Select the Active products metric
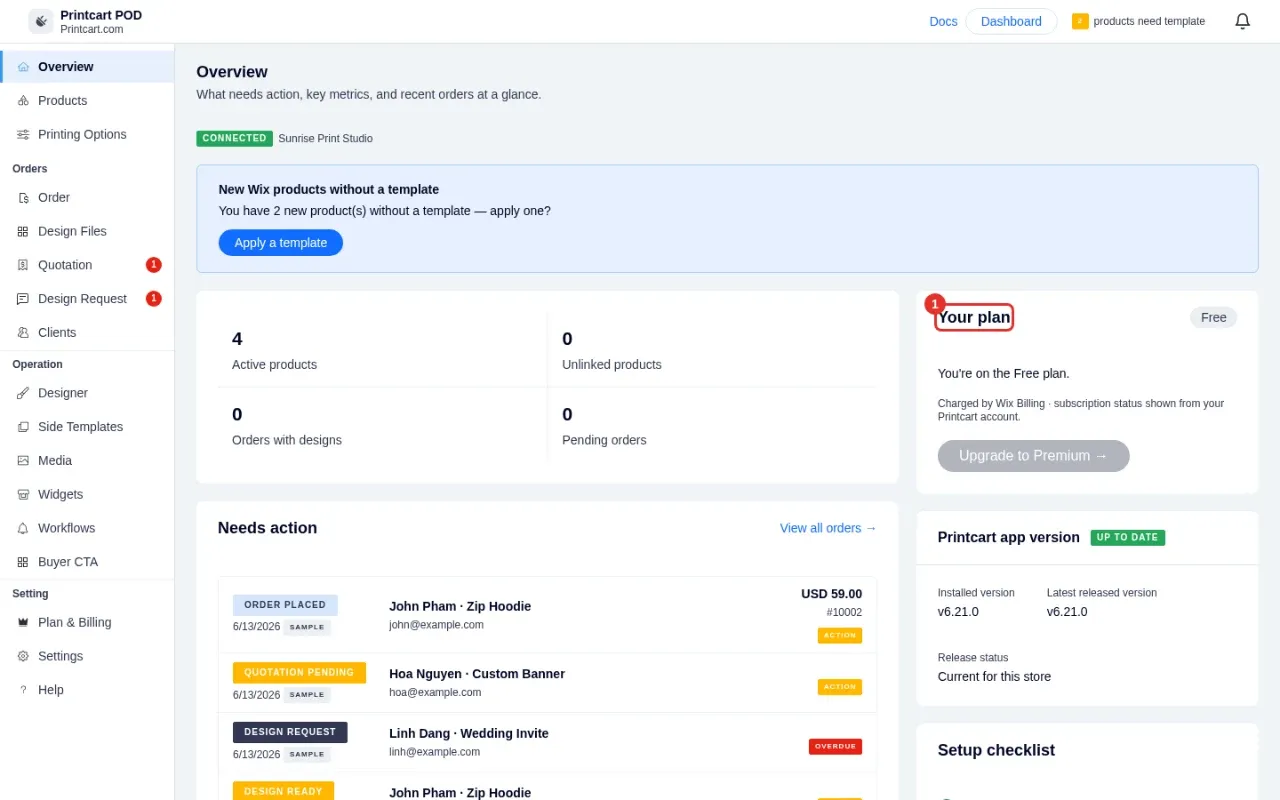The width and height of the screenshot is (1280, 800). (x=383, y=350)
